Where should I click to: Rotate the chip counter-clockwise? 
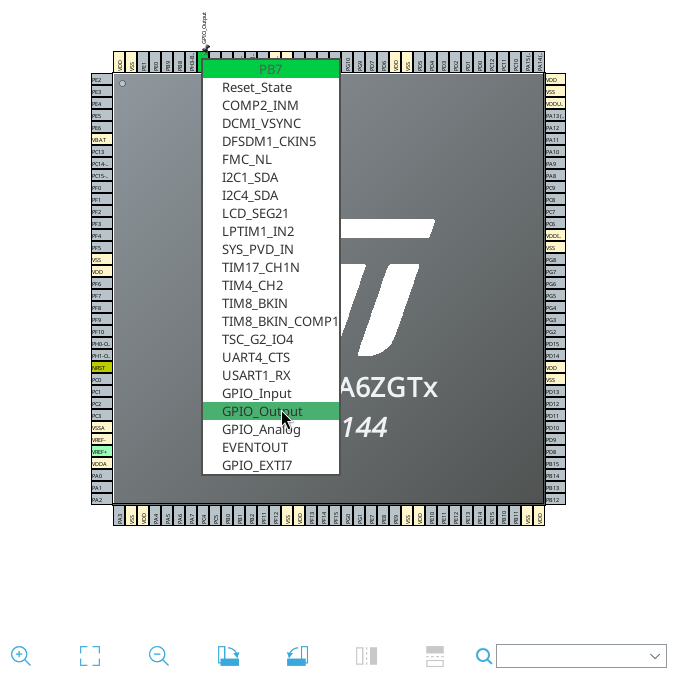(x=298, y=655)
